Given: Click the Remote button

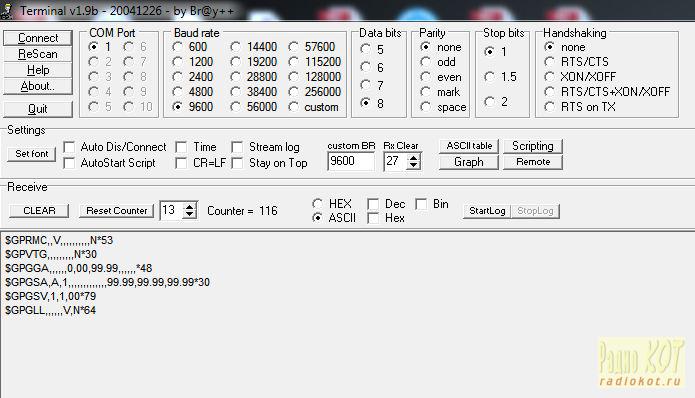Looking at the screenshot, I should click(533, 162).
